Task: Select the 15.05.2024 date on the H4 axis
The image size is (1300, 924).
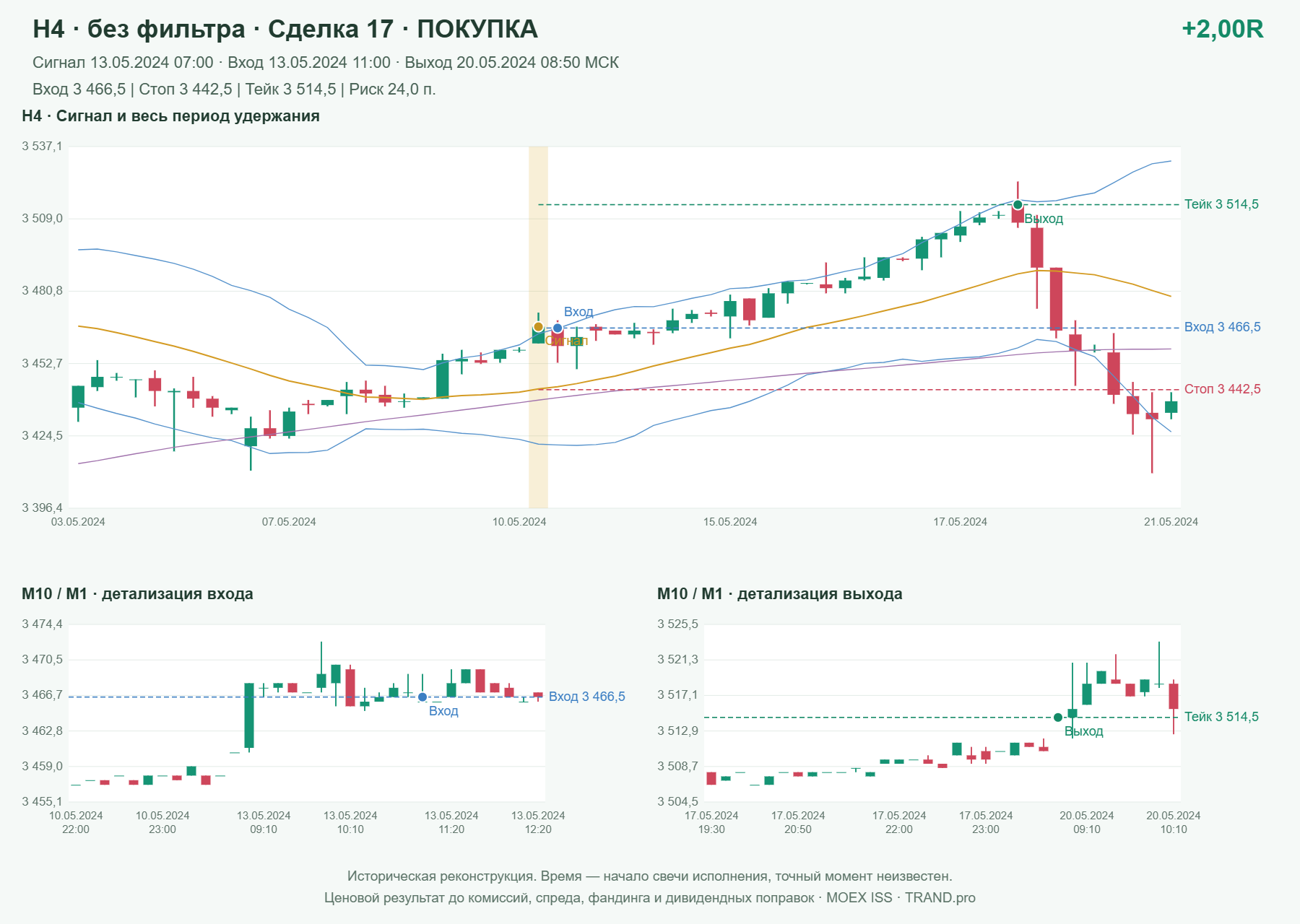Action: 730,522
